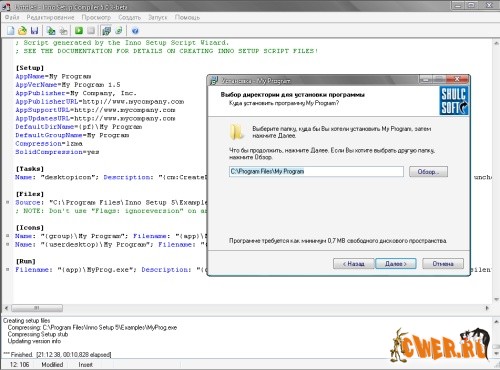Screen dimensions: 500x370
Task: Click the New script toolbar icon
Action: pyautogui.click(x=11, y=31)
